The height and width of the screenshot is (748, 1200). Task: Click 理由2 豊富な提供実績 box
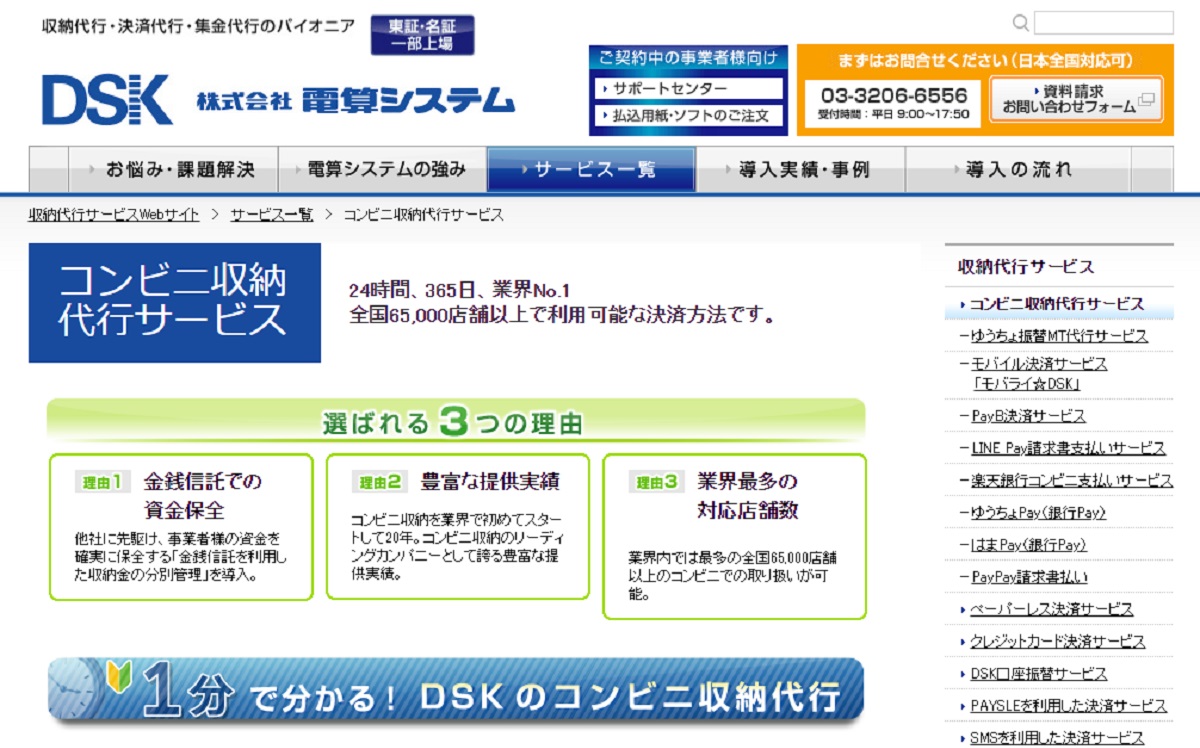tap(458, 527)
